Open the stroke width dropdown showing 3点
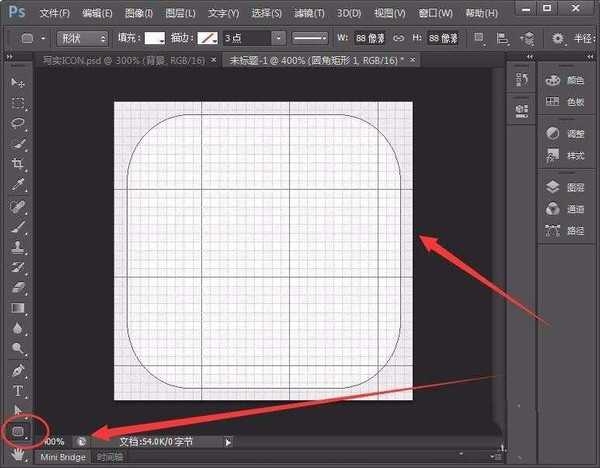 (x=250, y=38)
